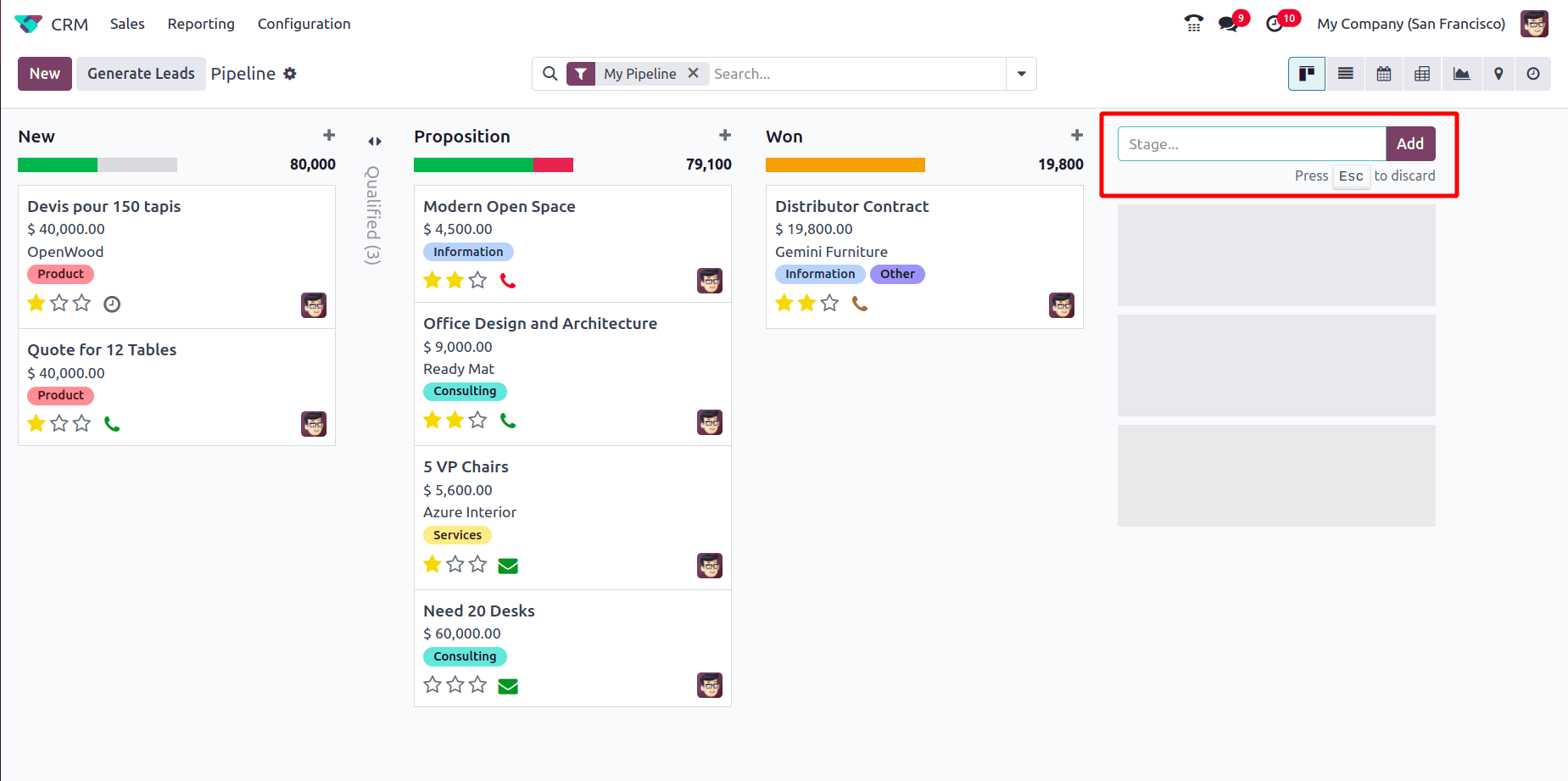Open the Configuration menu

[x=304, y=24]
